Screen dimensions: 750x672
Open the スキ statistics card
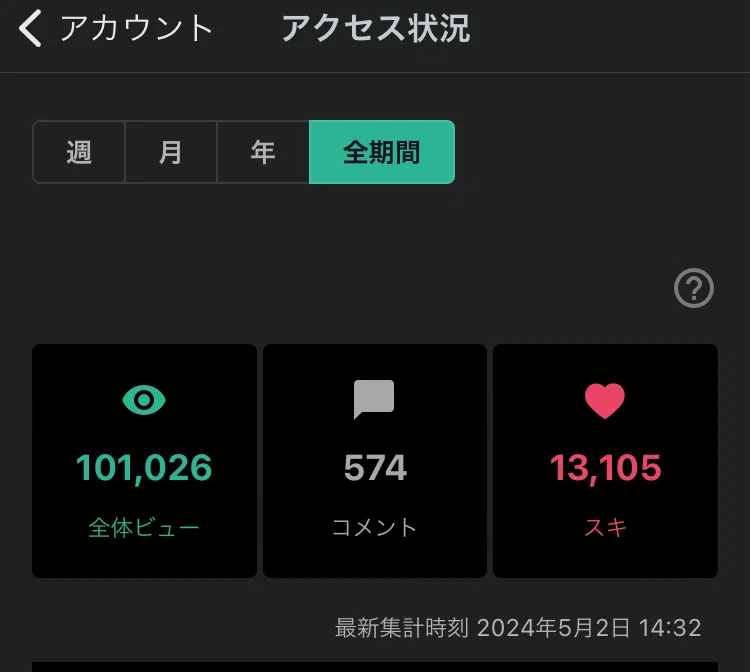tap(606, 461)
